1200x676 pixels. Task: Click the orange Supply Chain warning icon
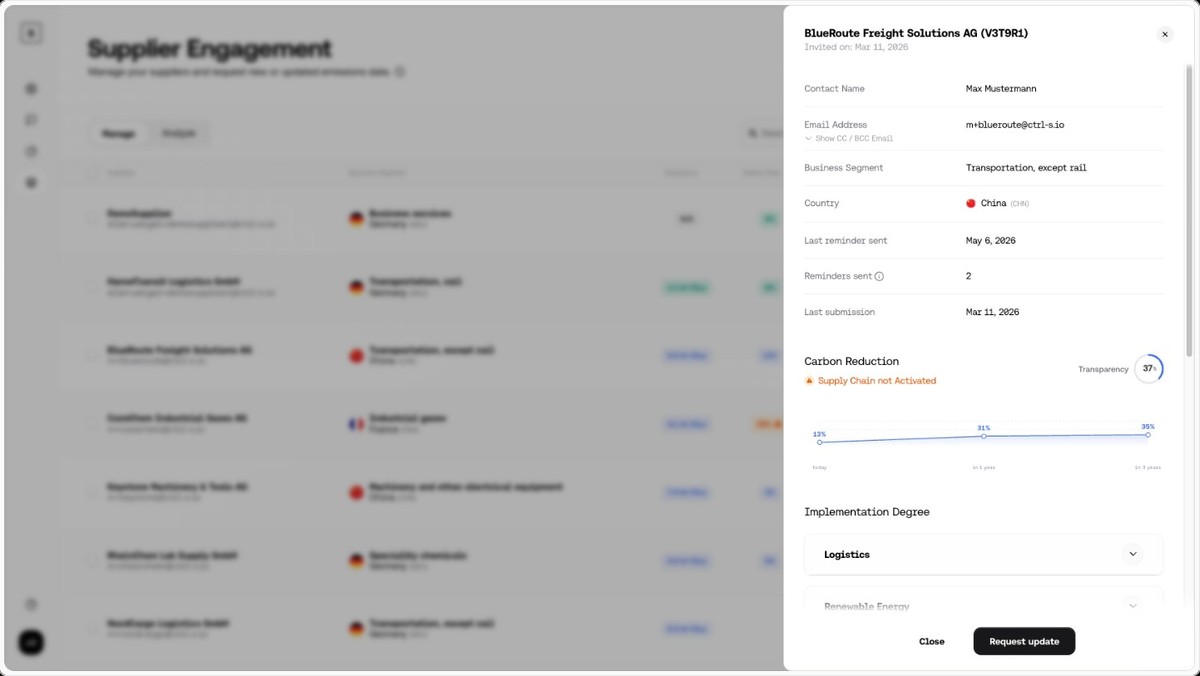[x=809, y=381]
